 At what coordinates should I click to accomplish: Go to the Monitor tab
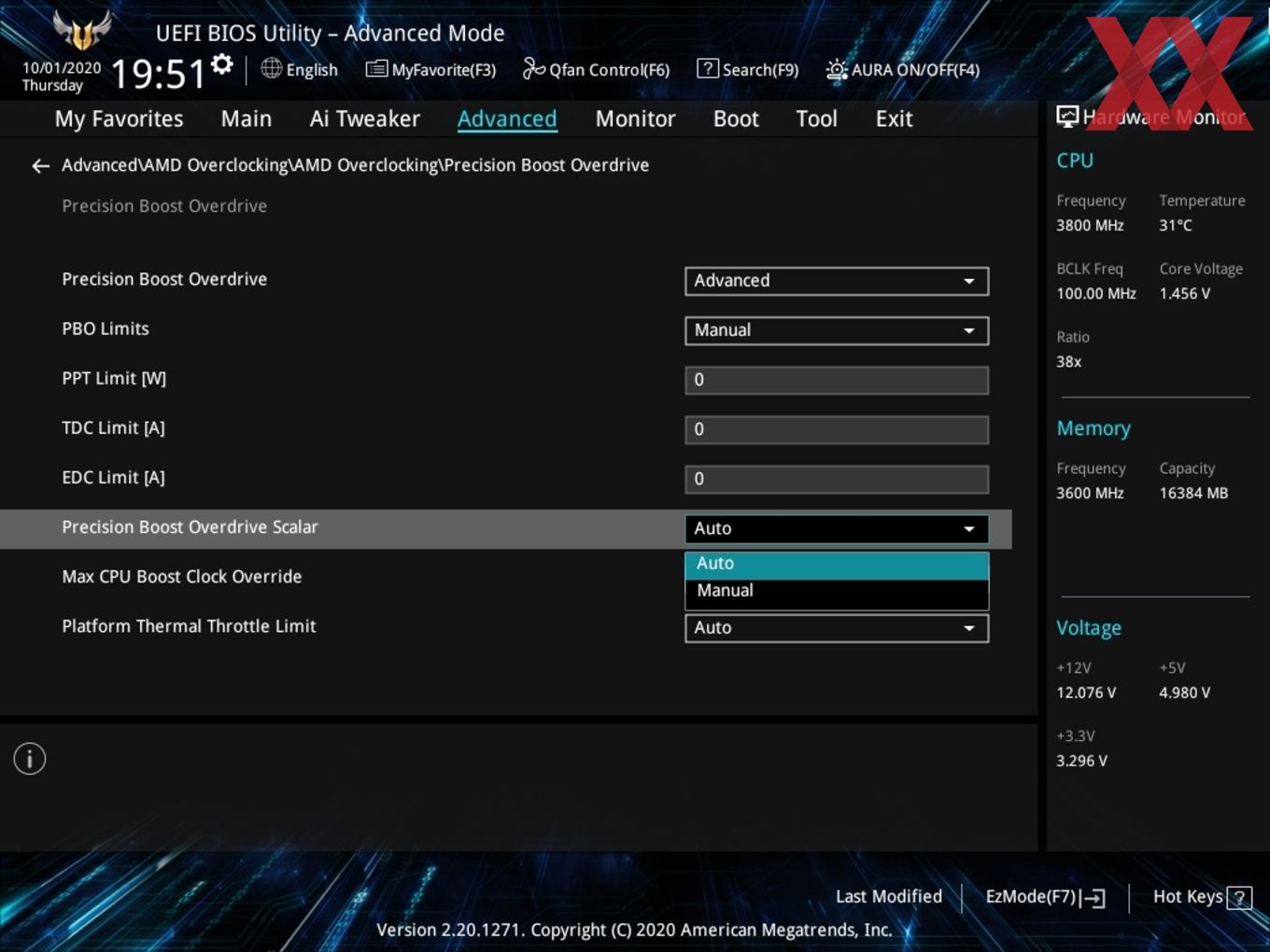click(x=635, y=119)
